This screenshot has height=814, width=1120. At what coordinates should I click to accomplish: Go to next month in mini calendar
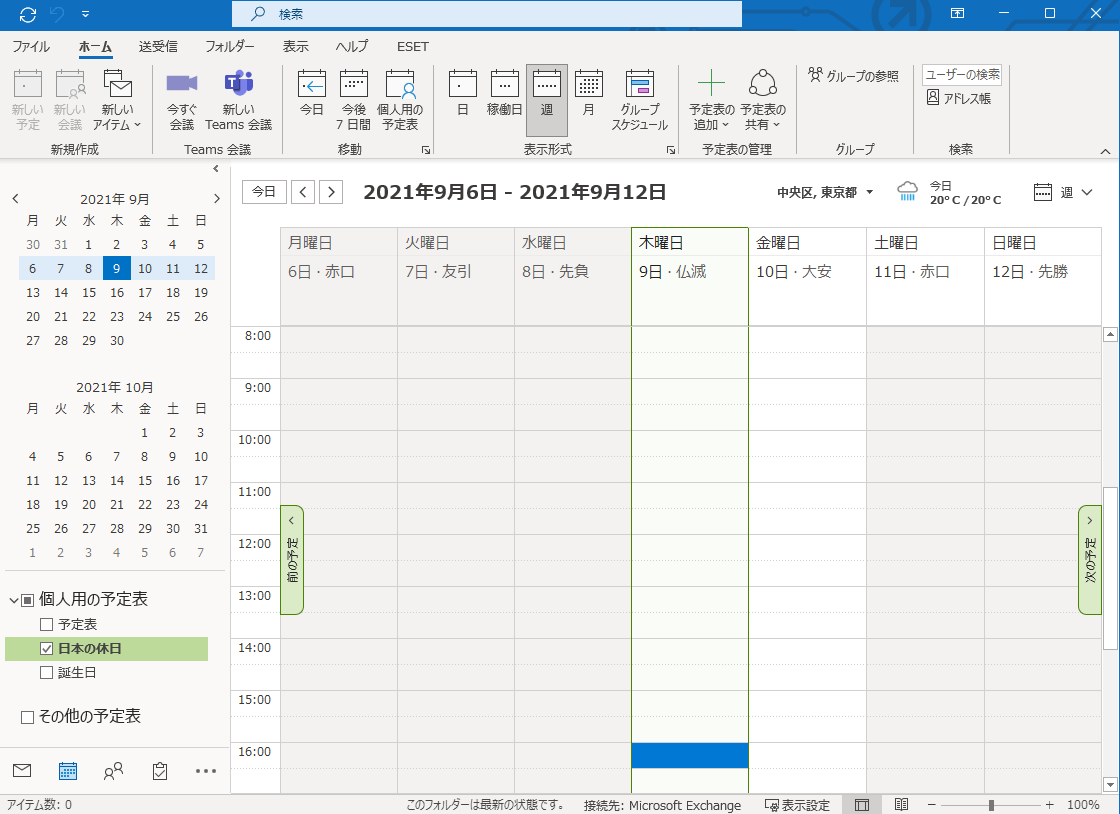coord(216,199)
